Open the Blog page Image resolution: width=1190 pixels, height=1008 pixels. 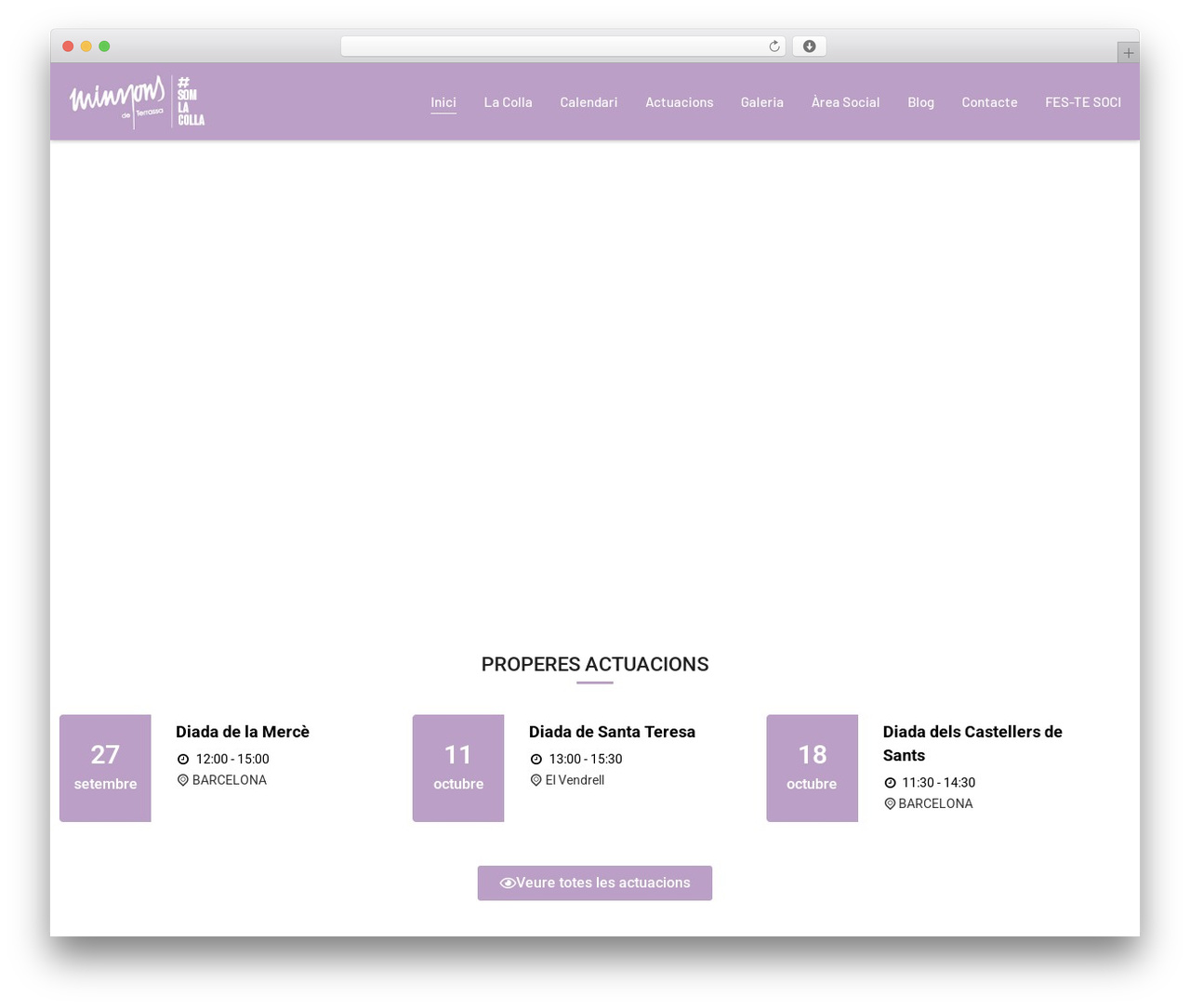[x=921, y=102]
